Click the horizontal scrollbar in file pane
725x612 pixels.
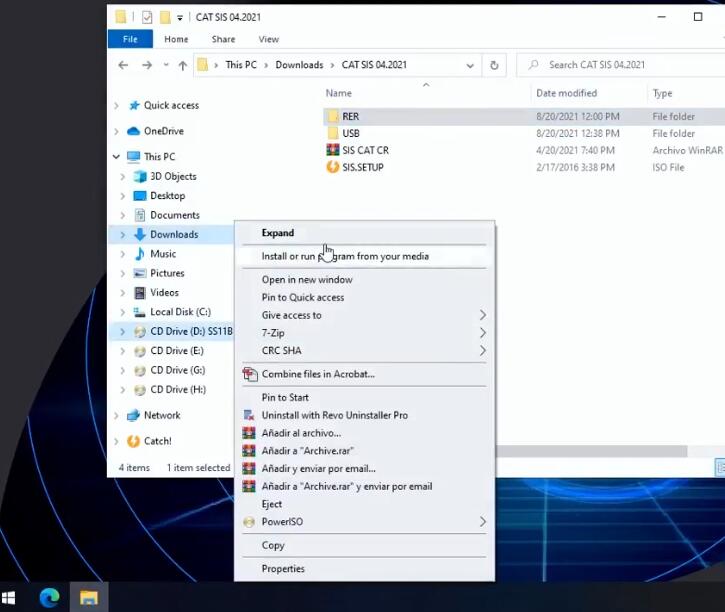point(591,451)
